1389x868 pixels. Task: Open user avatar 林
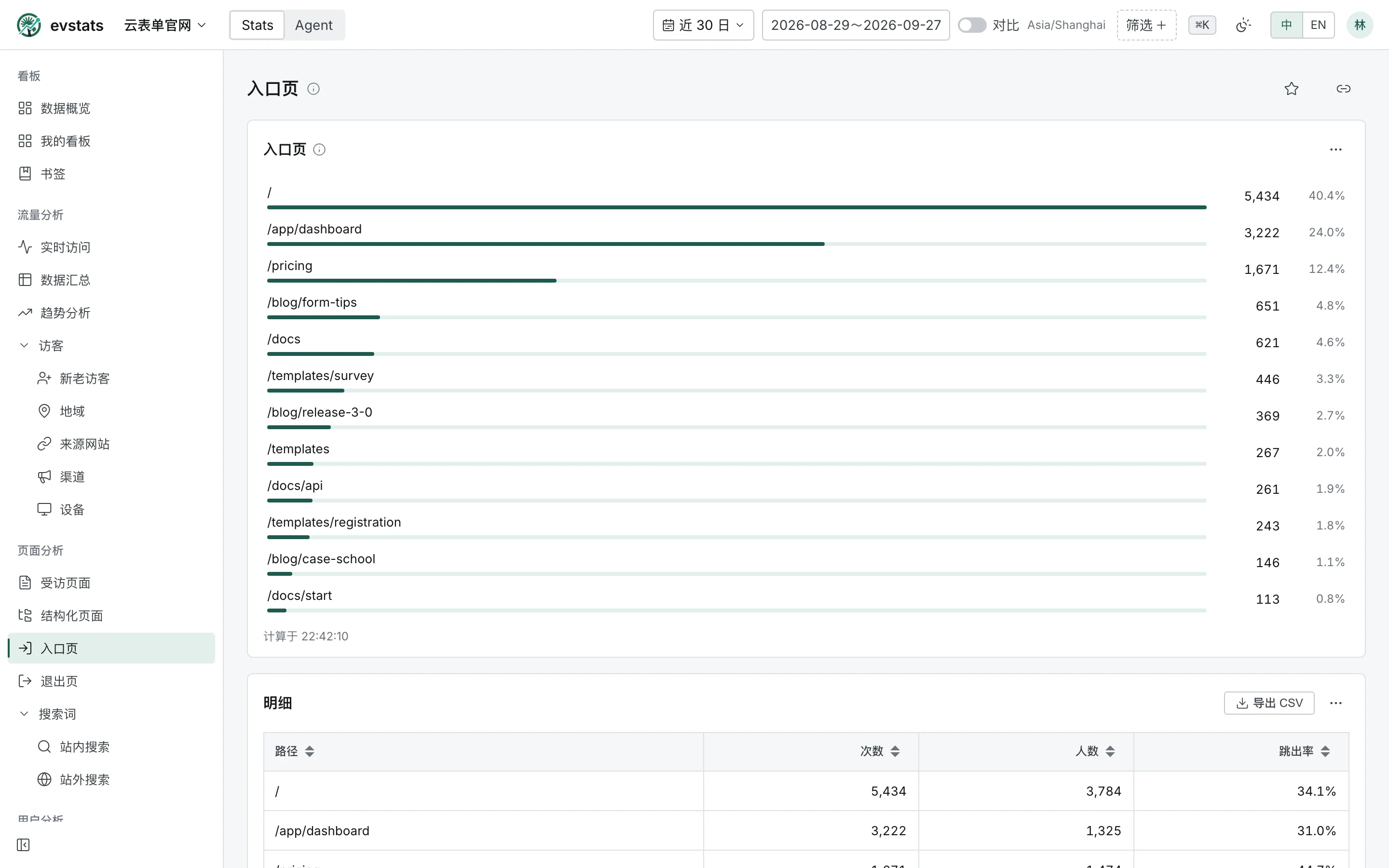1360,25
